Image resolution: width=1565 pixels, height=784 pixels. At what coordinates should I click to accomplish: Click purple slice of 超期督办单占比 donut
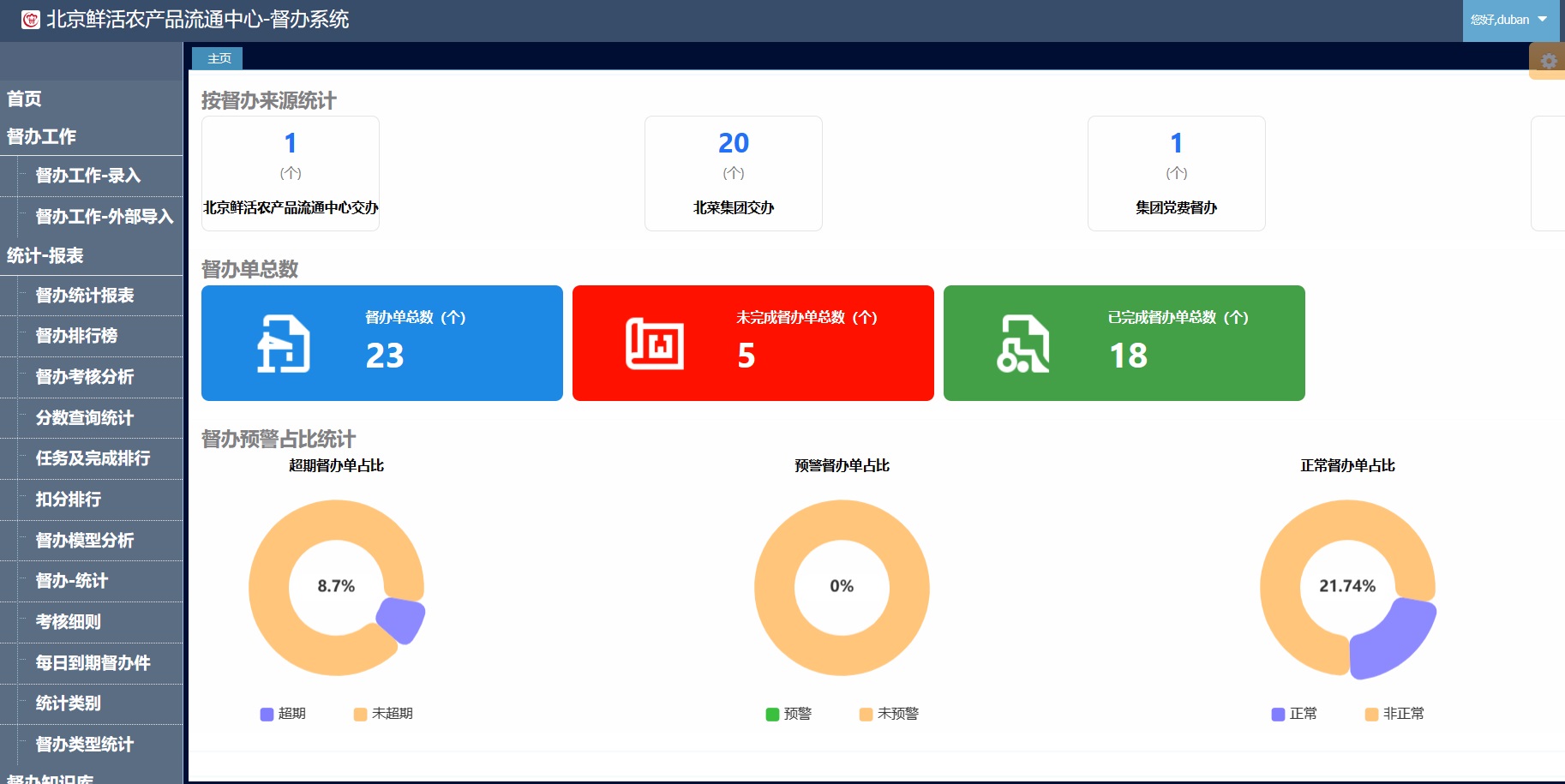403,619
